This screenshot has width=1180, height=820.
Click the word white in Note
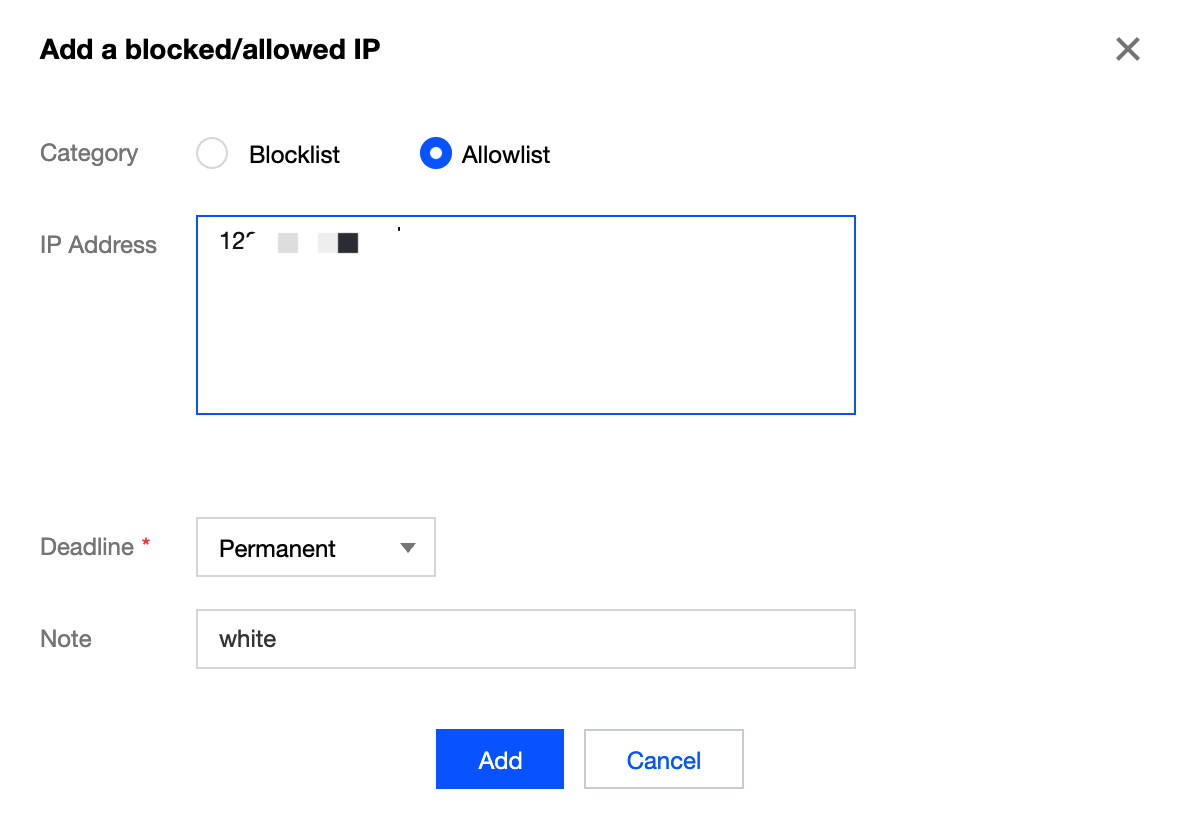click(248, 639)
